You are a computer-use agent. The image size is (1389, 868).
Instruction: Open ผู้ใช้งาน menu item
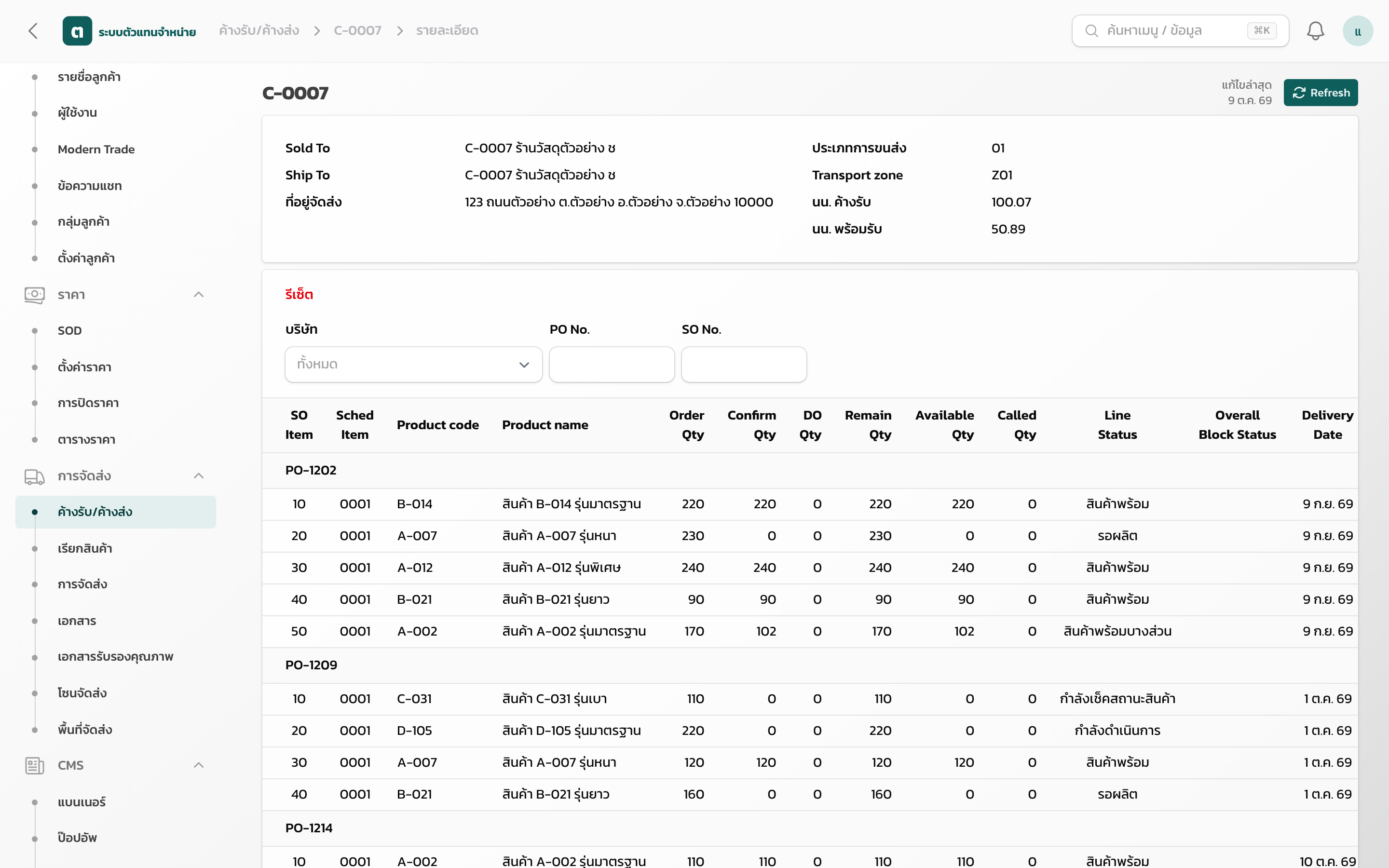(x=77, y=113)
